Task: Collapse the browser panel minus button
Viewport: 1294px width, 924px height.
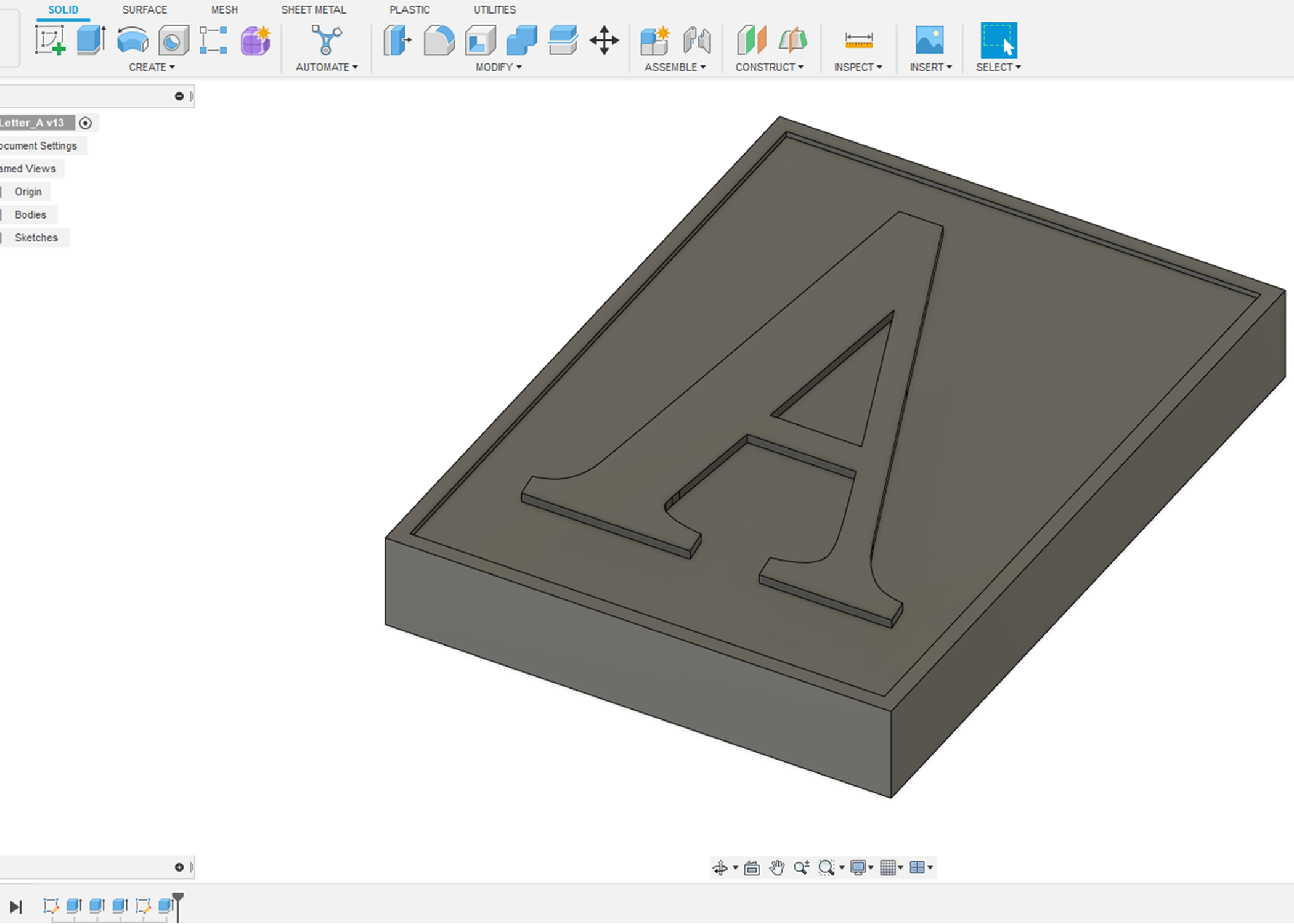Action: point(179,96)
